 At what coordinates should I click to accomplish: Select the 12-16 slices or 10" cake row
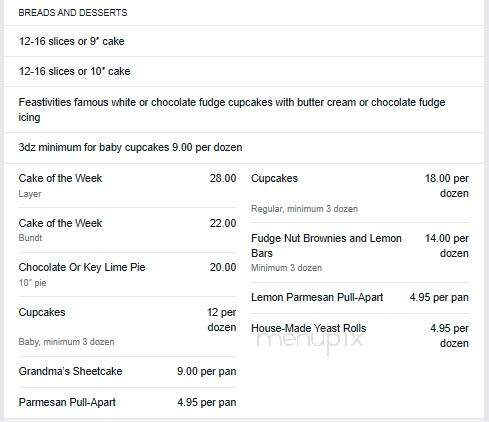(244, 71)
